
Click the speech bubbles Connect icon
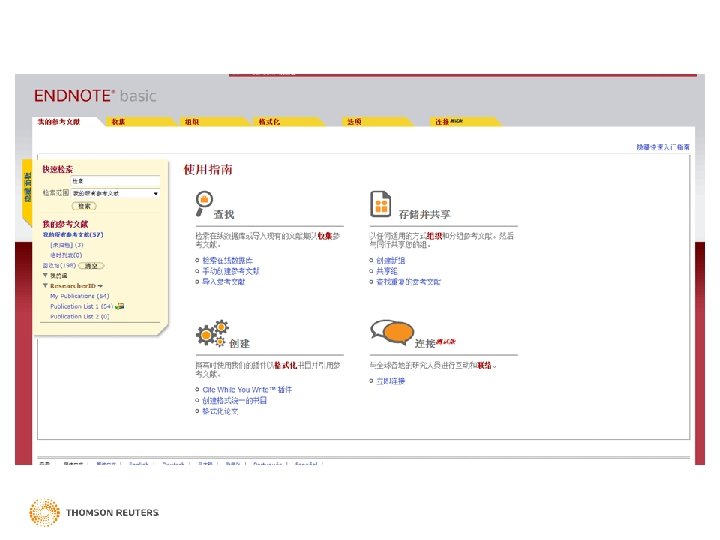(392, 332)
